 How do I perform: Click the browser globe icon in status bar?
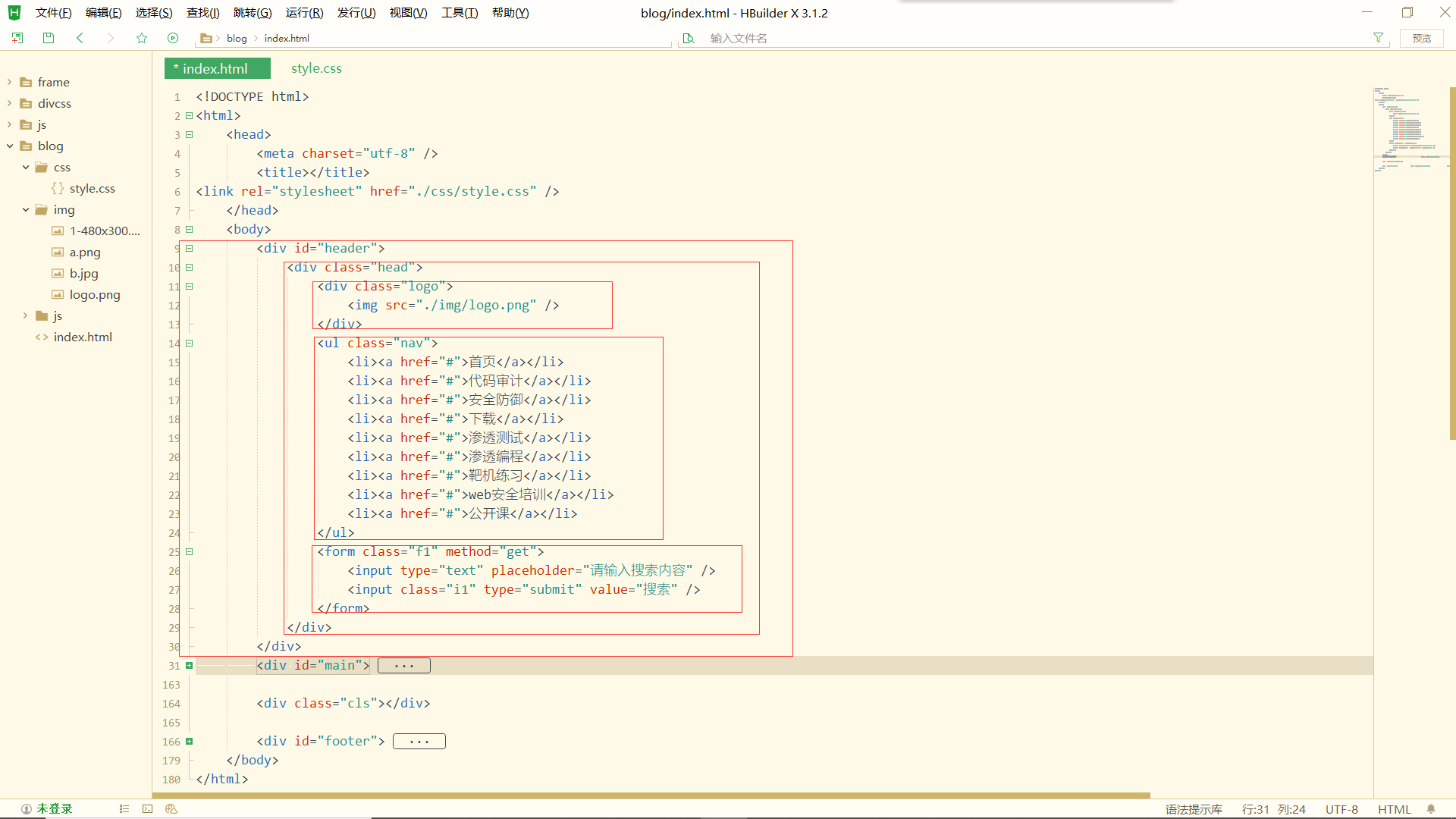pyautogui.click(x=171, y=809)
